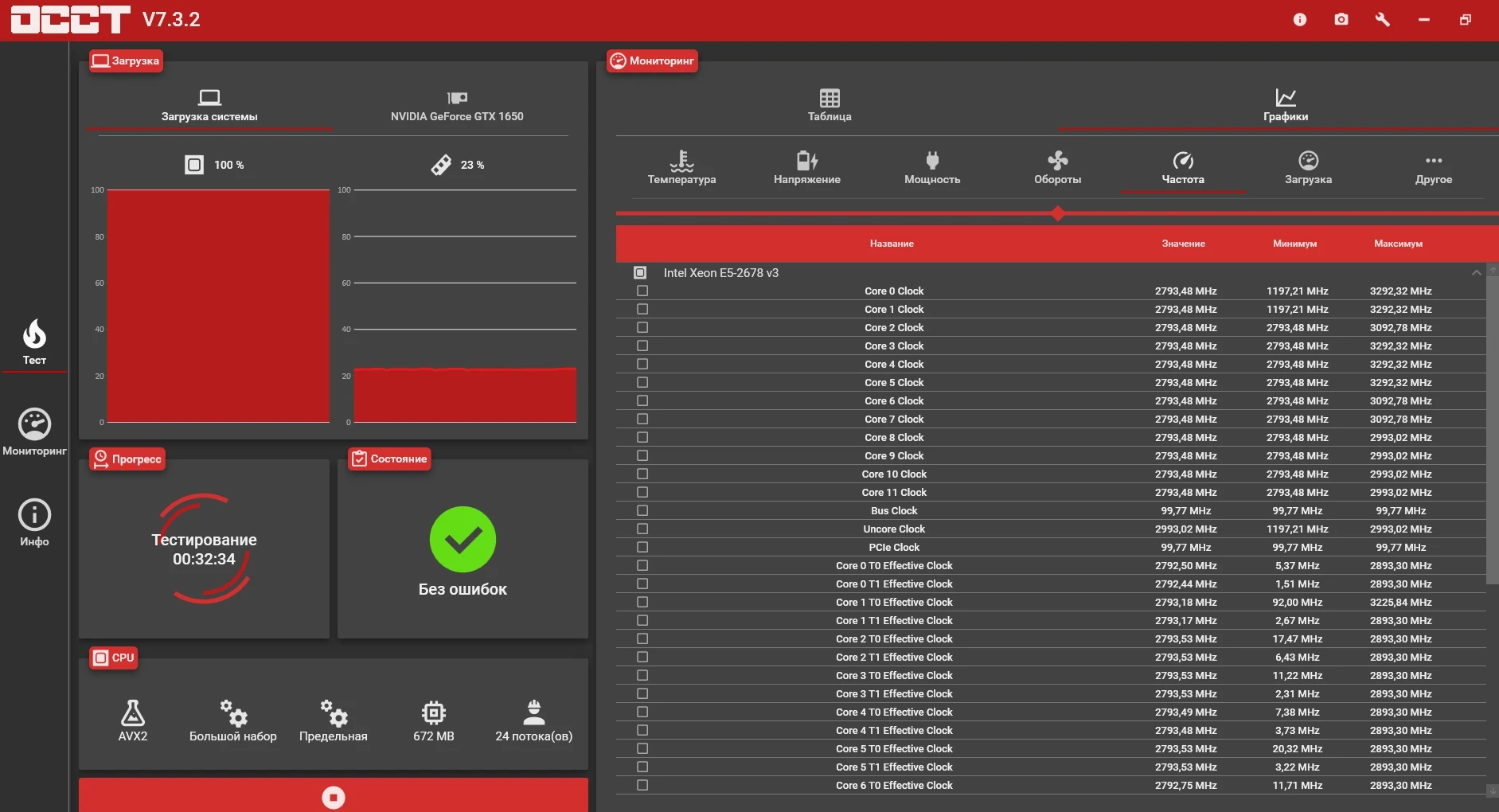Show the Другое sensor category

[1434, 168]
